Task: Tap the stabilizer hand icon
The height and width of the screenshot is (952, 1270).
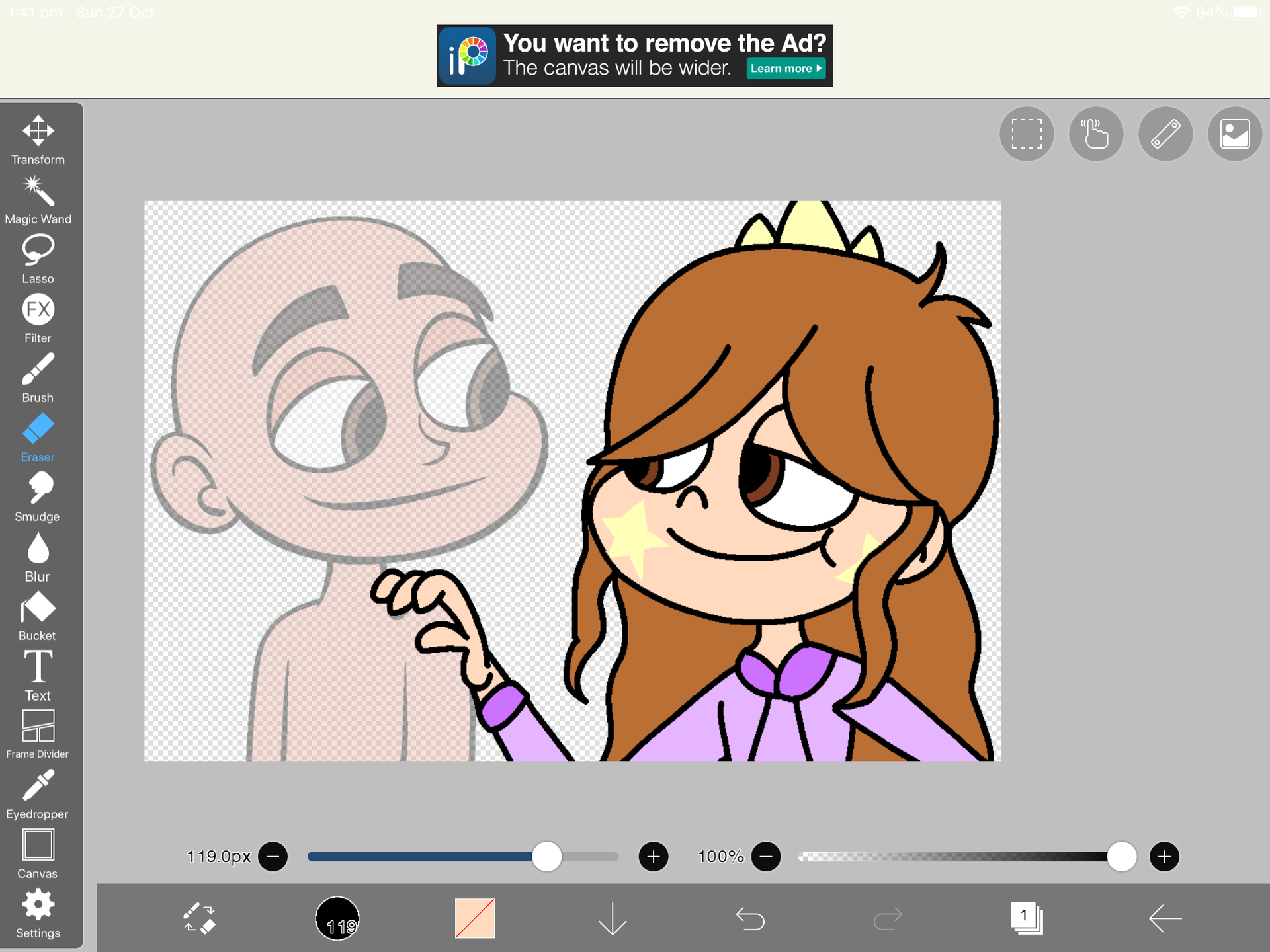Action: coord(1096,134)
